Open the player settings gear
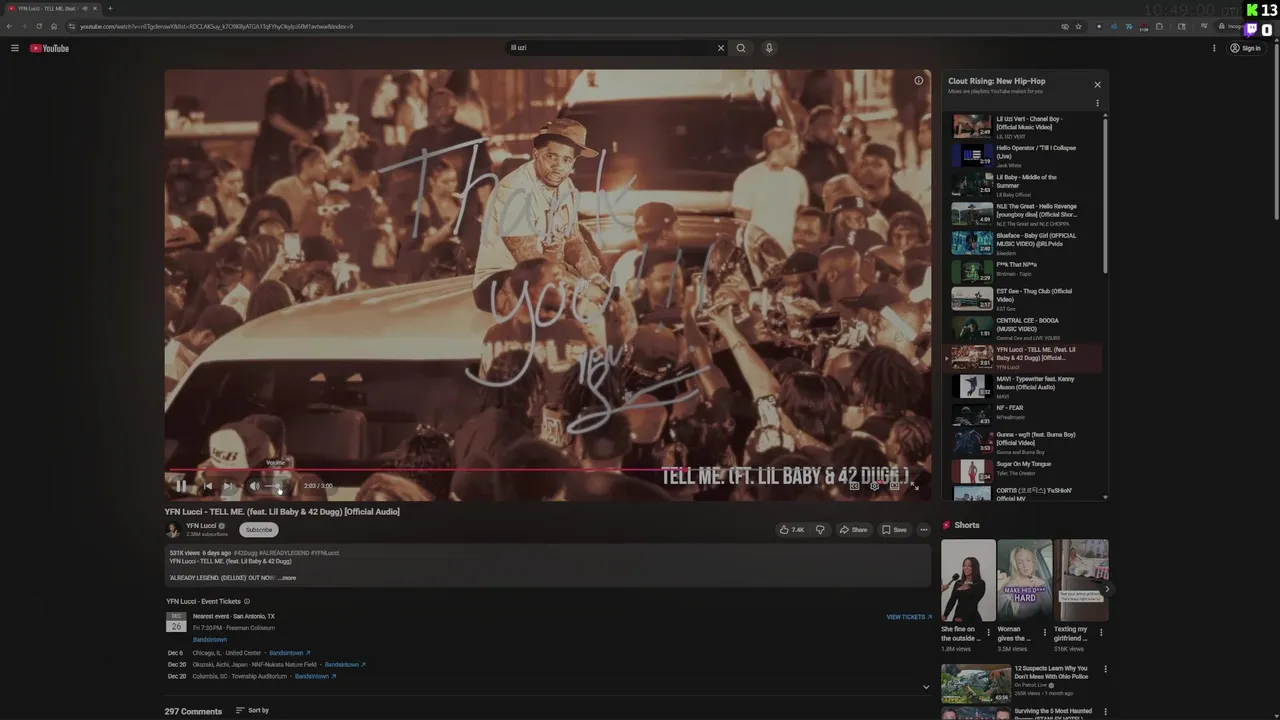Image resolution: width=1280 pixels, height=720 pixels. coord(874,486)
